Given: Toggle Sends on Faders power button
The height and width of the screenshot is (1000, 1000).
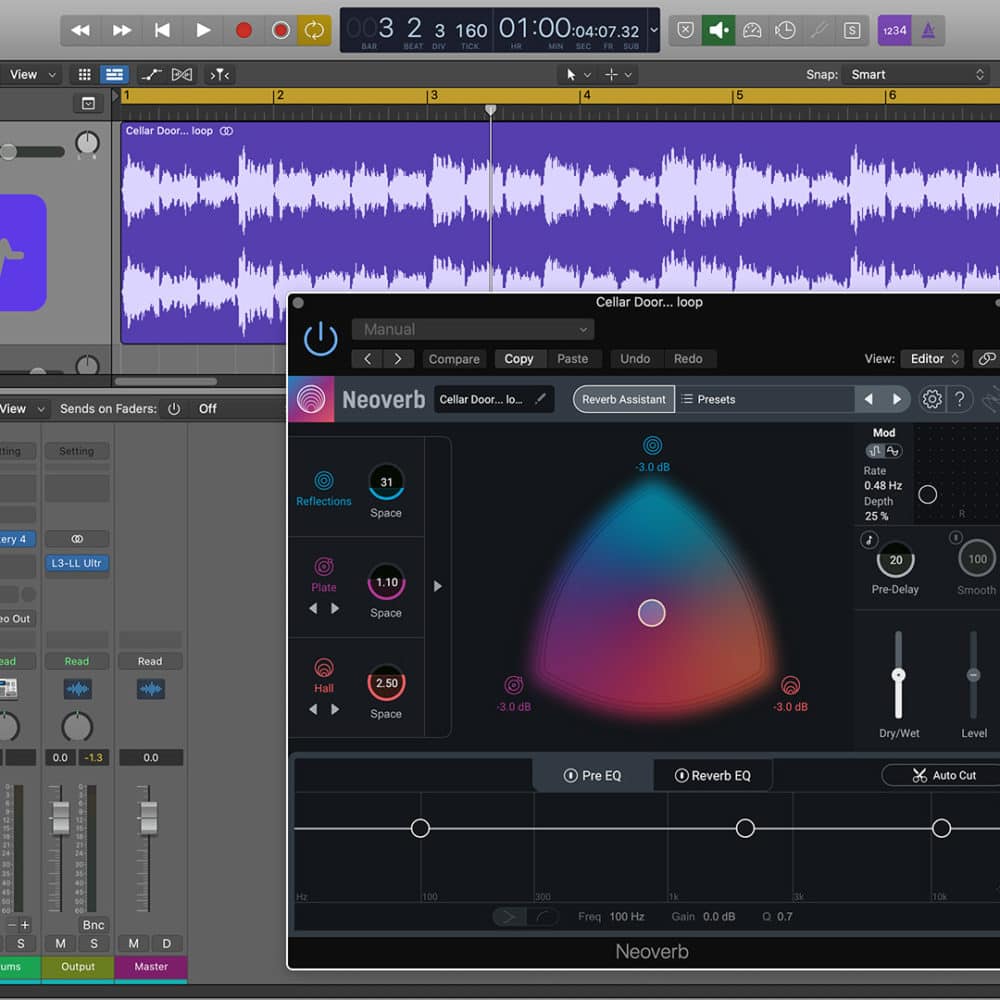Looking at the screenshot, I should pyautogui.click(x=174, y=409).
